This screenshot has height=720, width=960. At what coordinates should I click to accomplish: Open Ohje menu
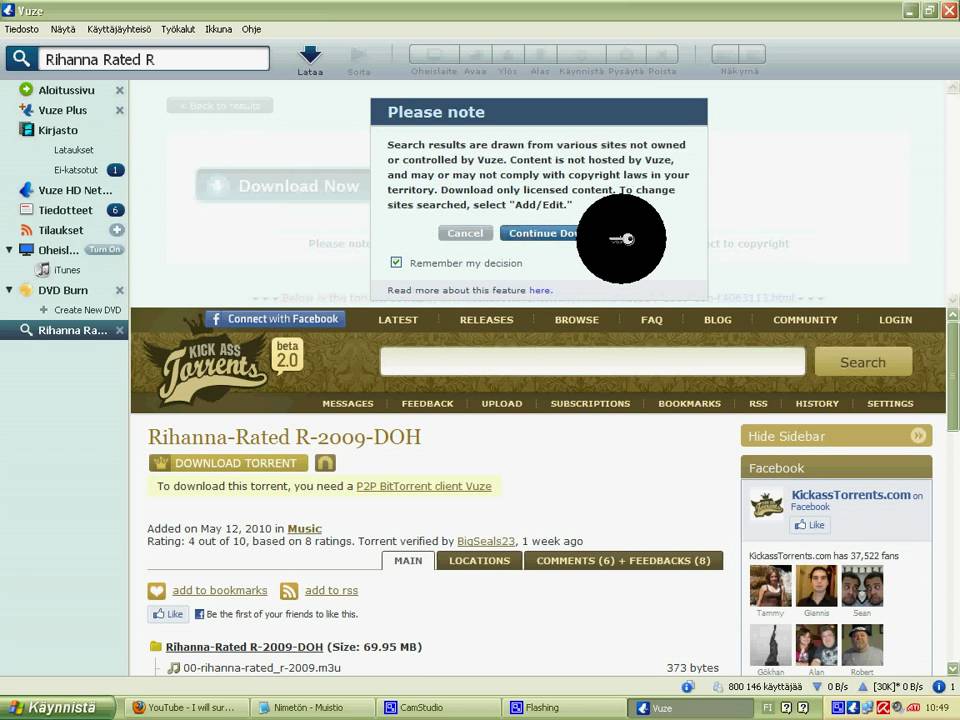pyautogui.click(x=251, y=29)
